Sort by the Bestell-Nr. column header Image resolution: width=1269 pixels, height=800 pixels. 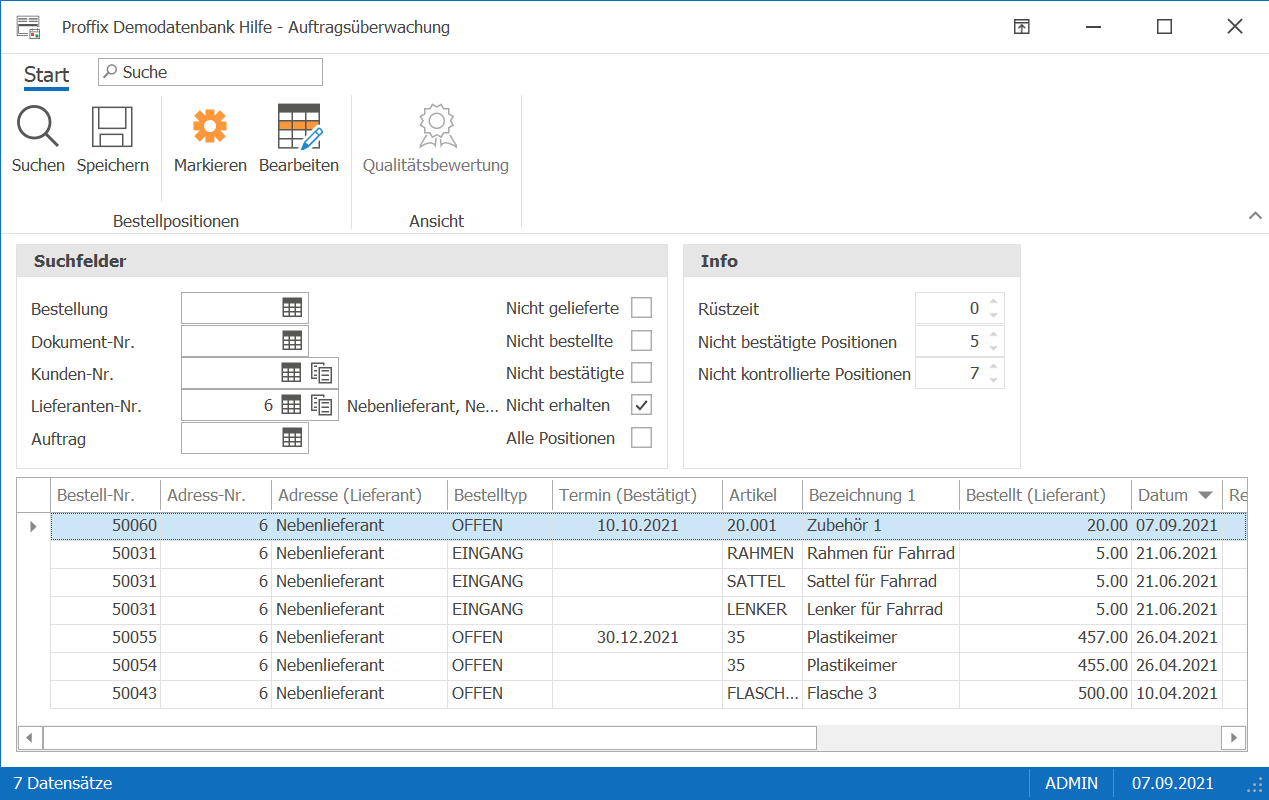(106, 495)
